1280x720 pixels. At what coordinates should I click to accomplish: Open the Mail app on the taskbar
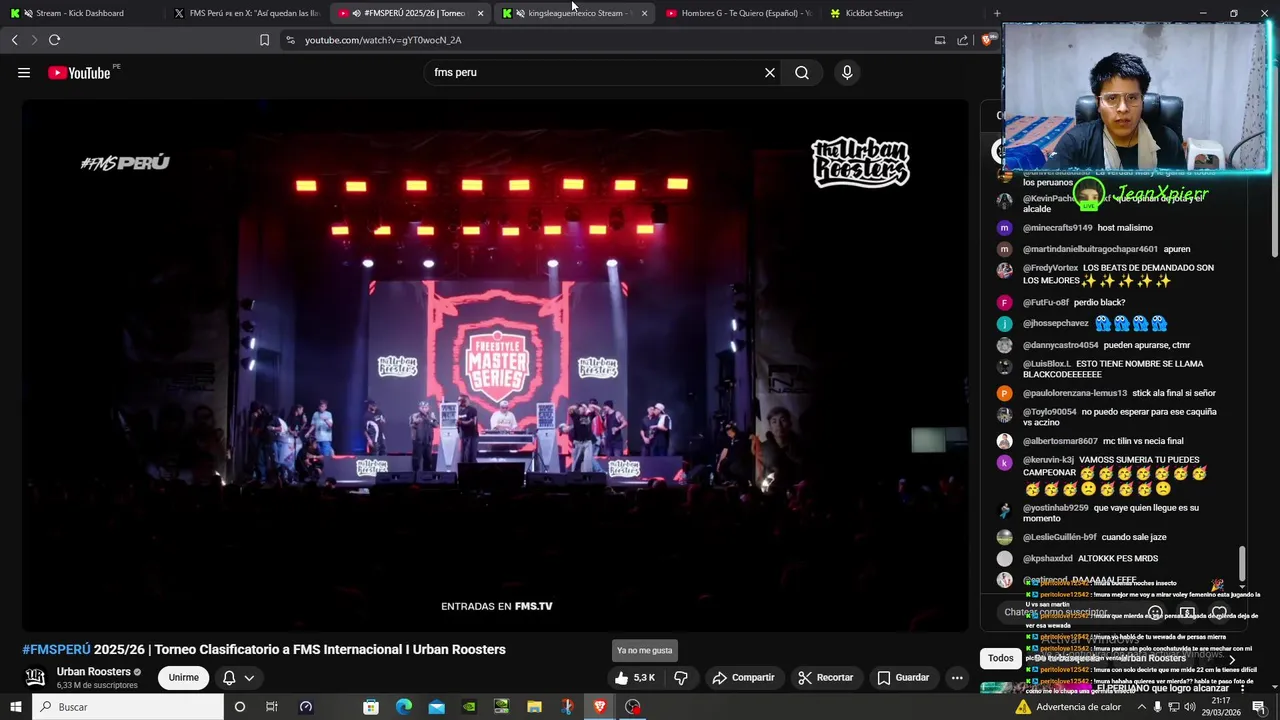437,707
